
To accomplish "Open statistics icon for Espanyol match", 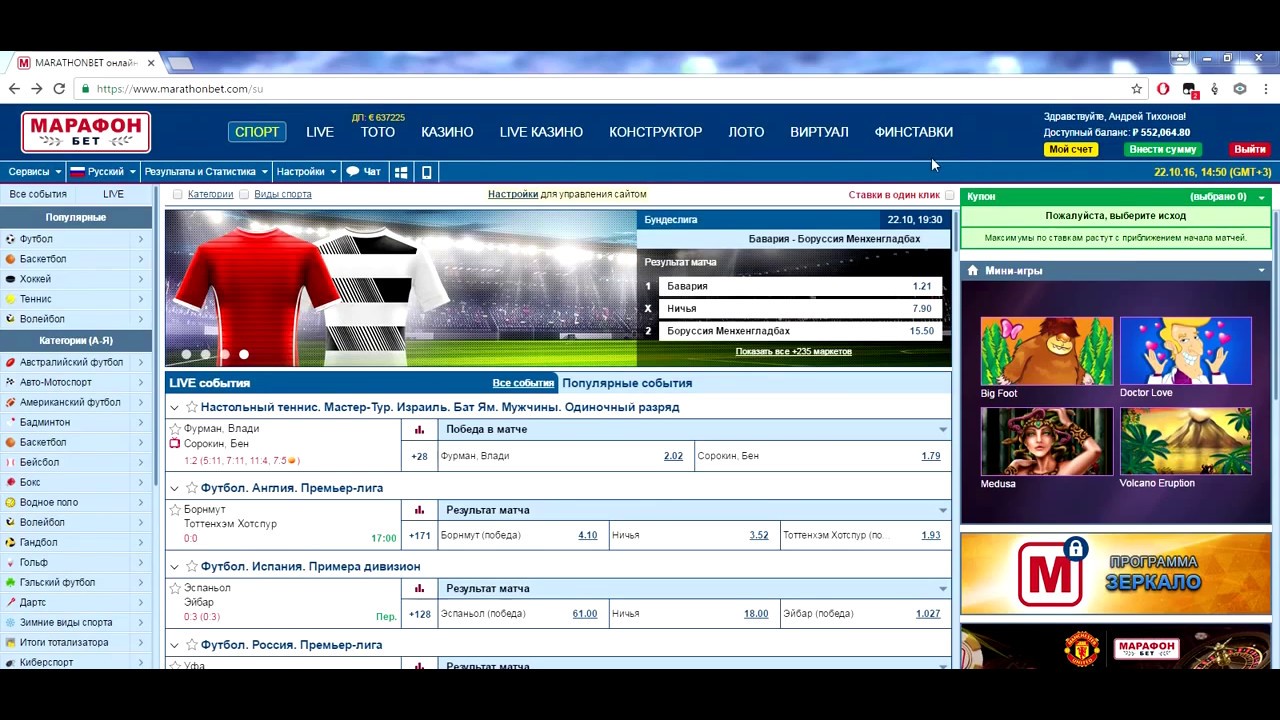I will click(x=419, y=588).
